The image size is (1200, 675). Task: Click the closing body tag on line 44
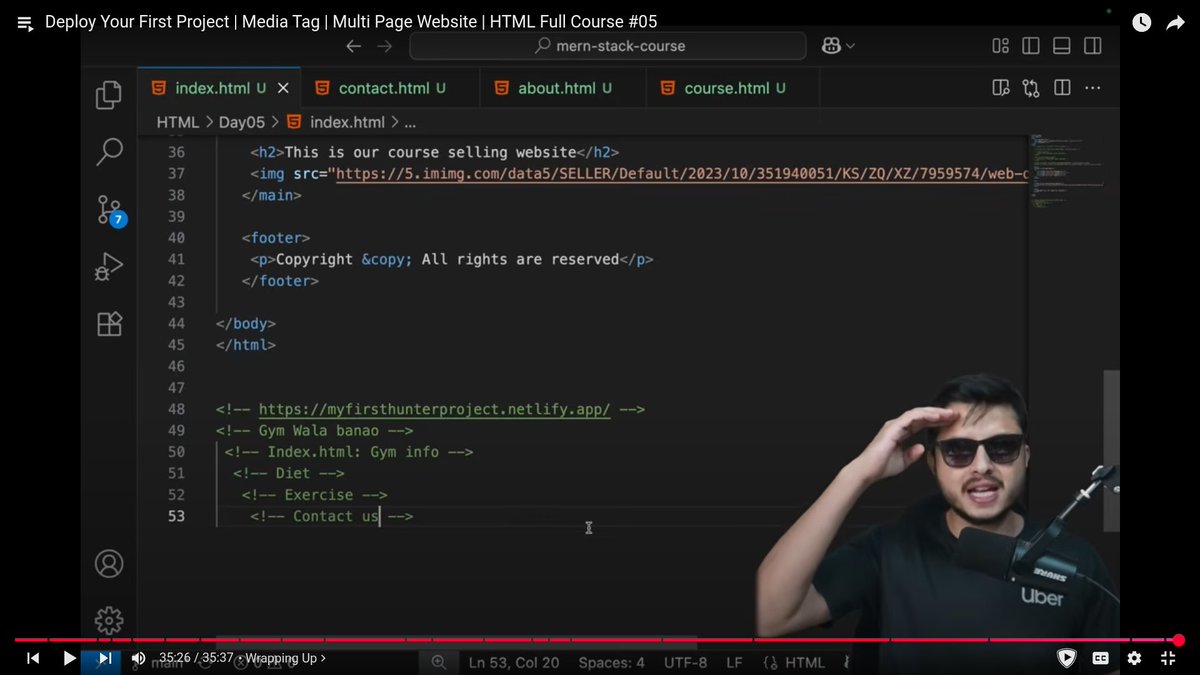246,323
